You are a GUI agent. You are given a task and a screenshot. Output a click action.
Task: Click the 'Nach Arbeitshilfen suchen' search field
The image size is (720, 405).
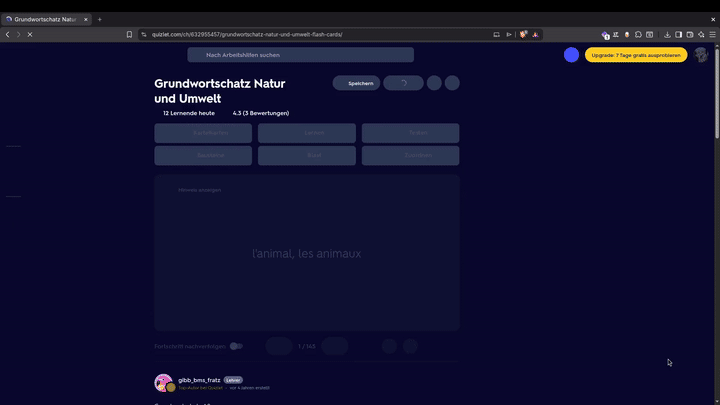pyautogui.click(x=300, y=55)
